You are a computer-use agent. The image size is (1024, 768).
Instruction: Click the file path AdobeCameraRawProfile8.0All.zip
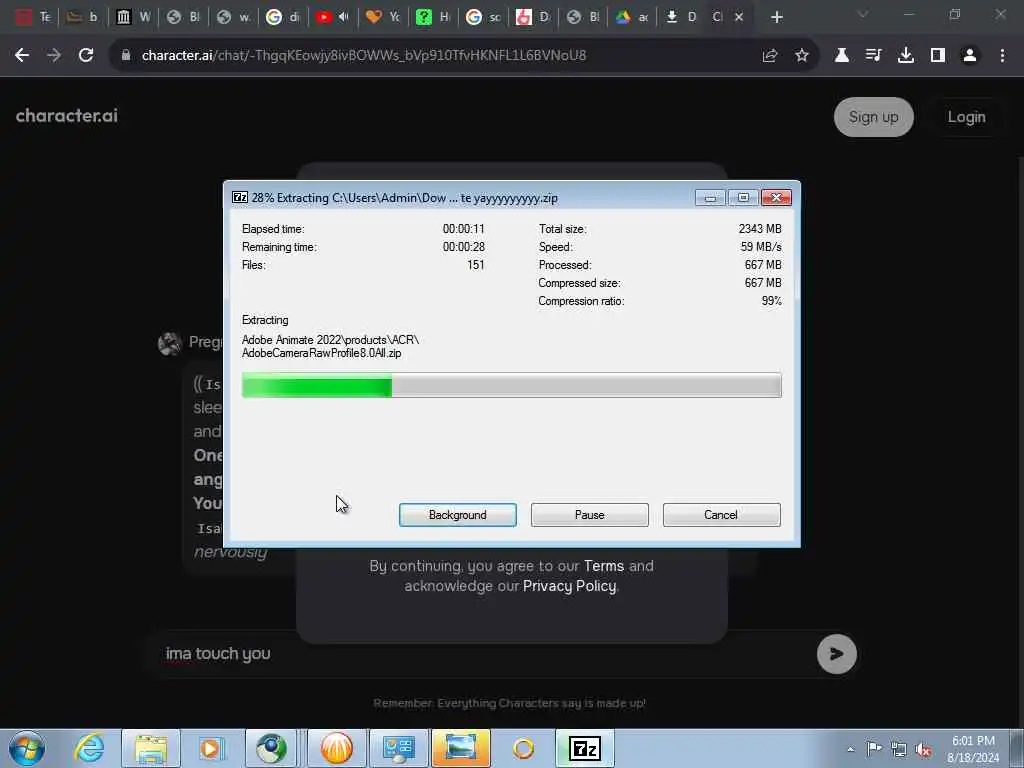point(321,353)
